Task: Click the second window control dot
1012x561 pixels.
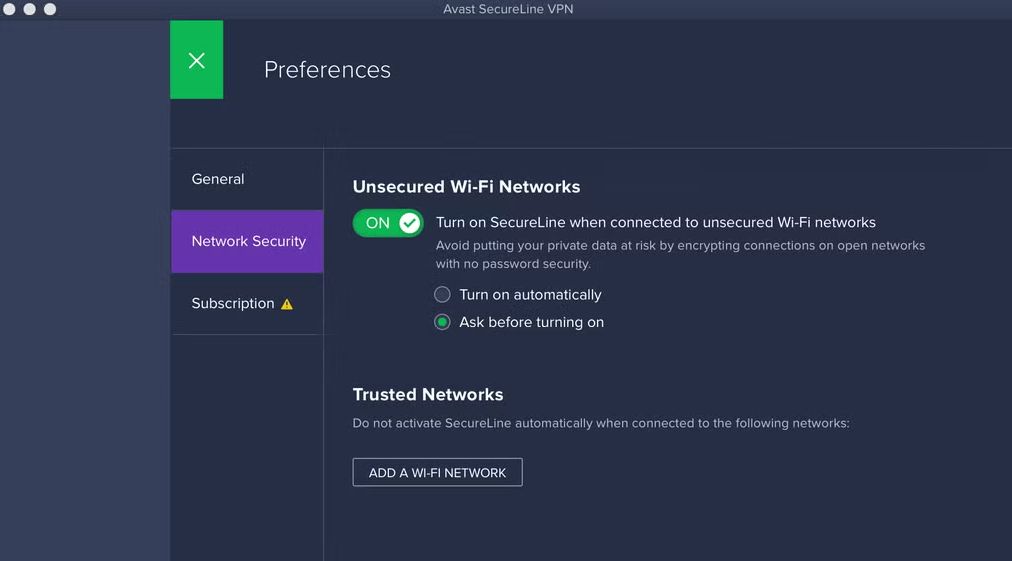Action: pos(30,9)
